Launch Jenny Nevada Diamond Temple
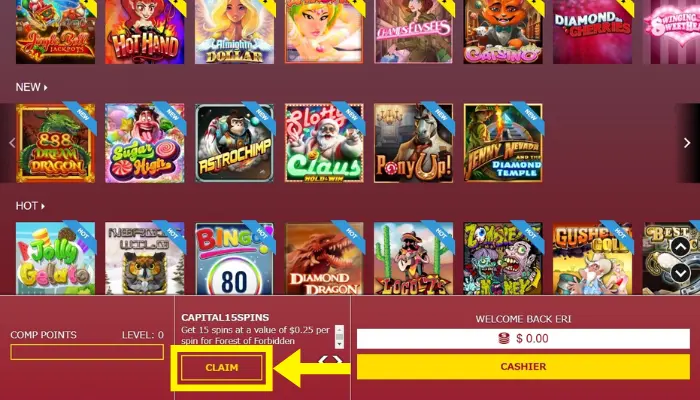Image resolution: width=700 pixels, height=400 pixels. tap(503, 143)
